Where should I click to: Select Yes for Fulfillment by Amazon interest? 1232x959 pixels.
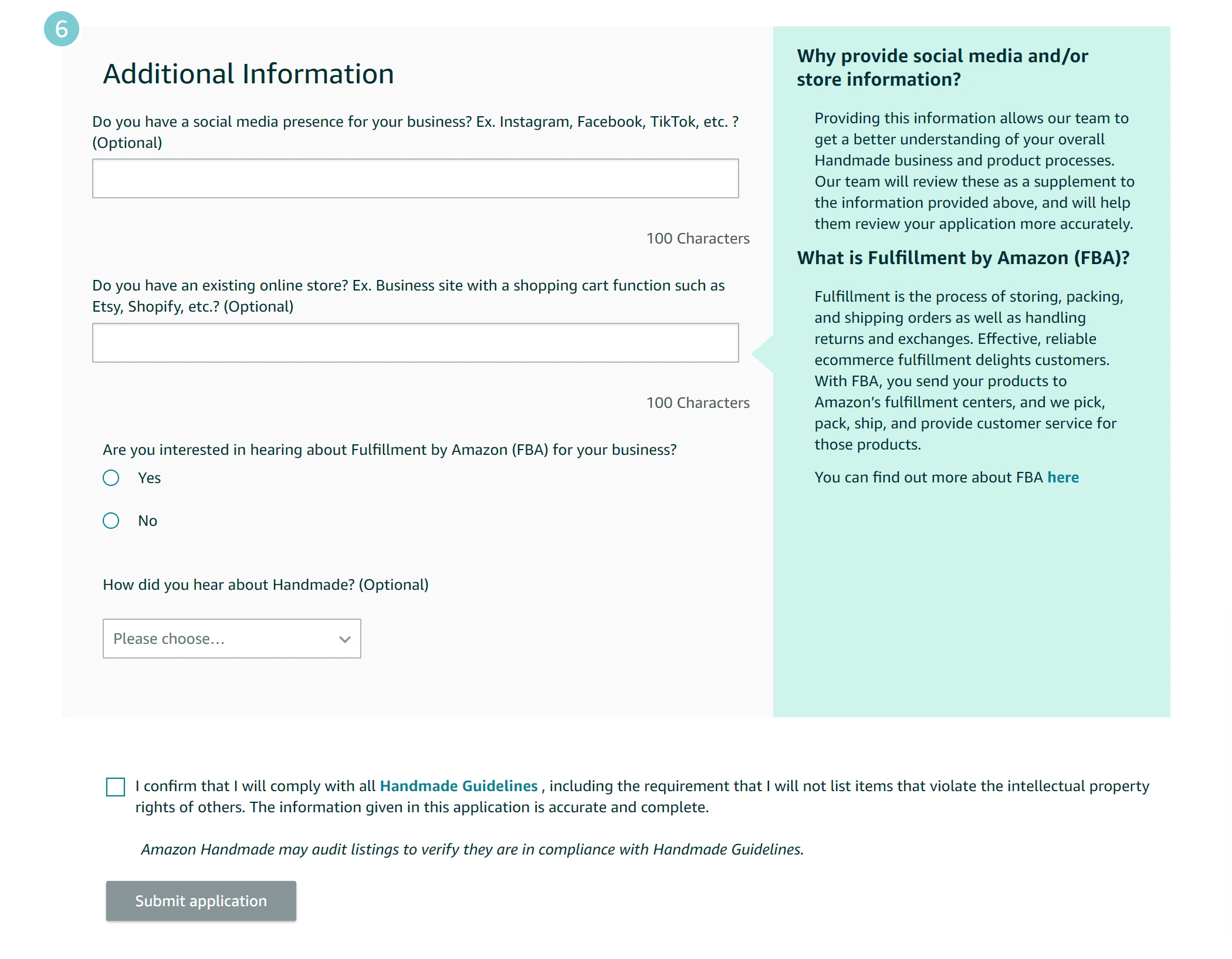click(x=111, y=478)
